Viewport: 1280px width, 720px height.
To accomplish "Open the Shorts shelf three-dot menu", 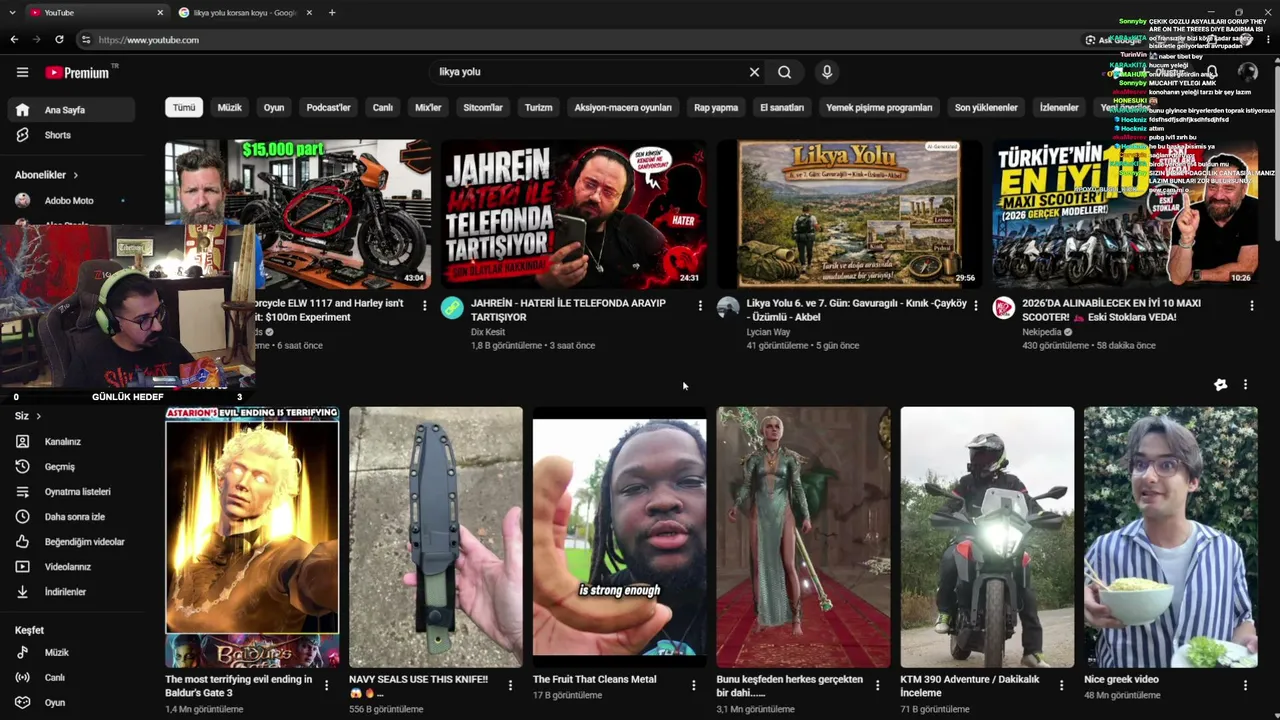I will pyautogui.click(x=1245, y=384).
